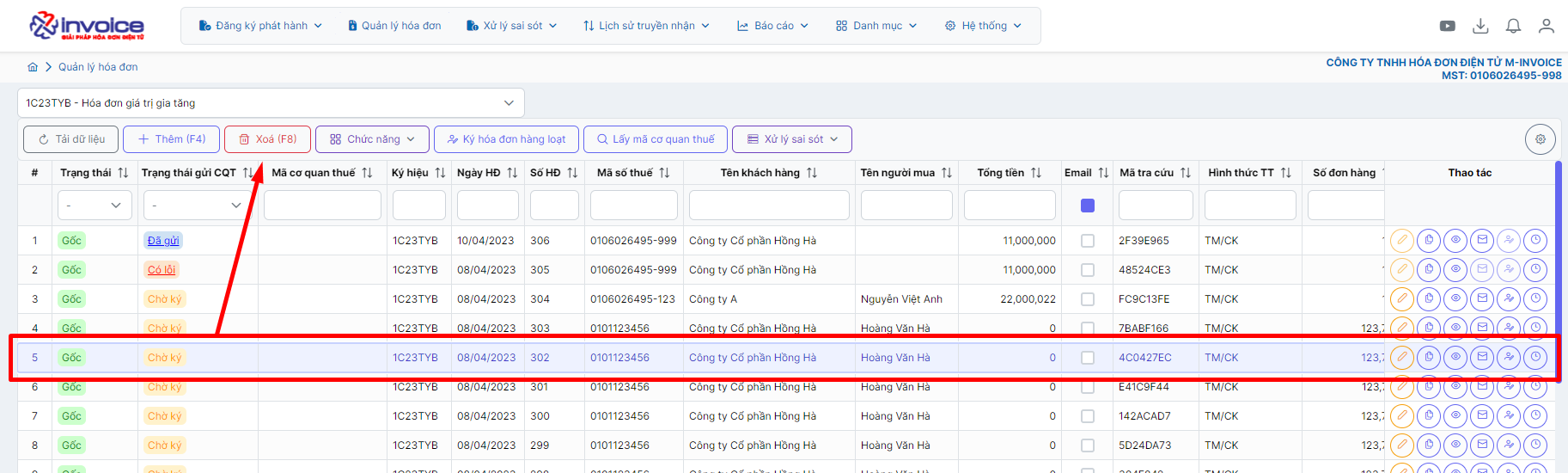This screenshot has height=473, width=1568.
Task: Edit invoice number 300 with the pencil icon
Action: (x=1402, y=416)
